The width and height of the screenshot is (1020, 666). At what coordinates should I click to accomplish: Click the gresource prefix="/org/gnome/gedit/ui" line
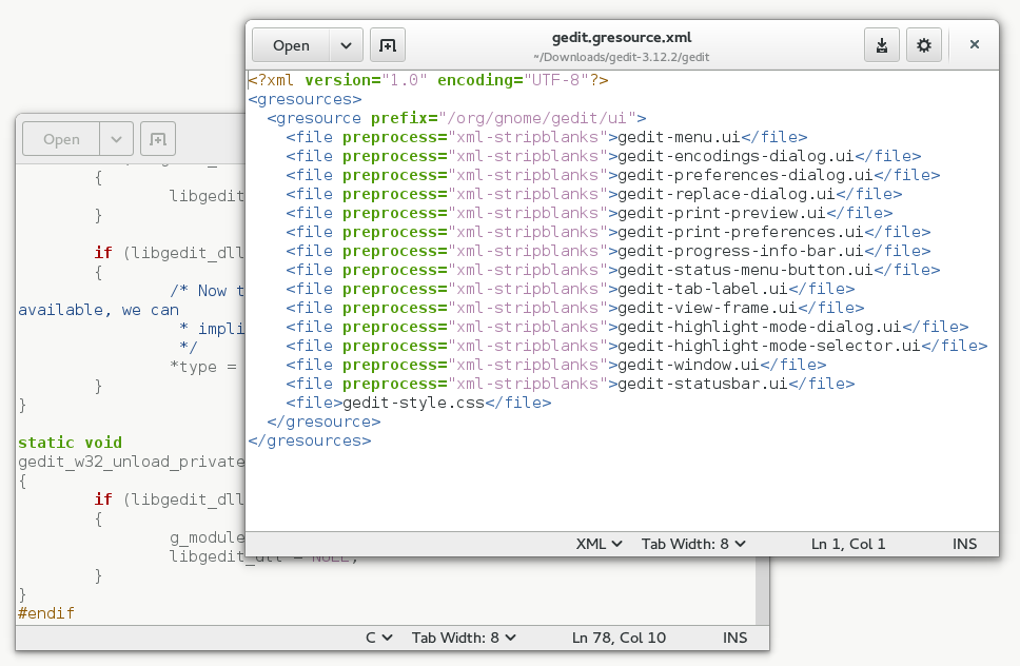coord(457,118)
